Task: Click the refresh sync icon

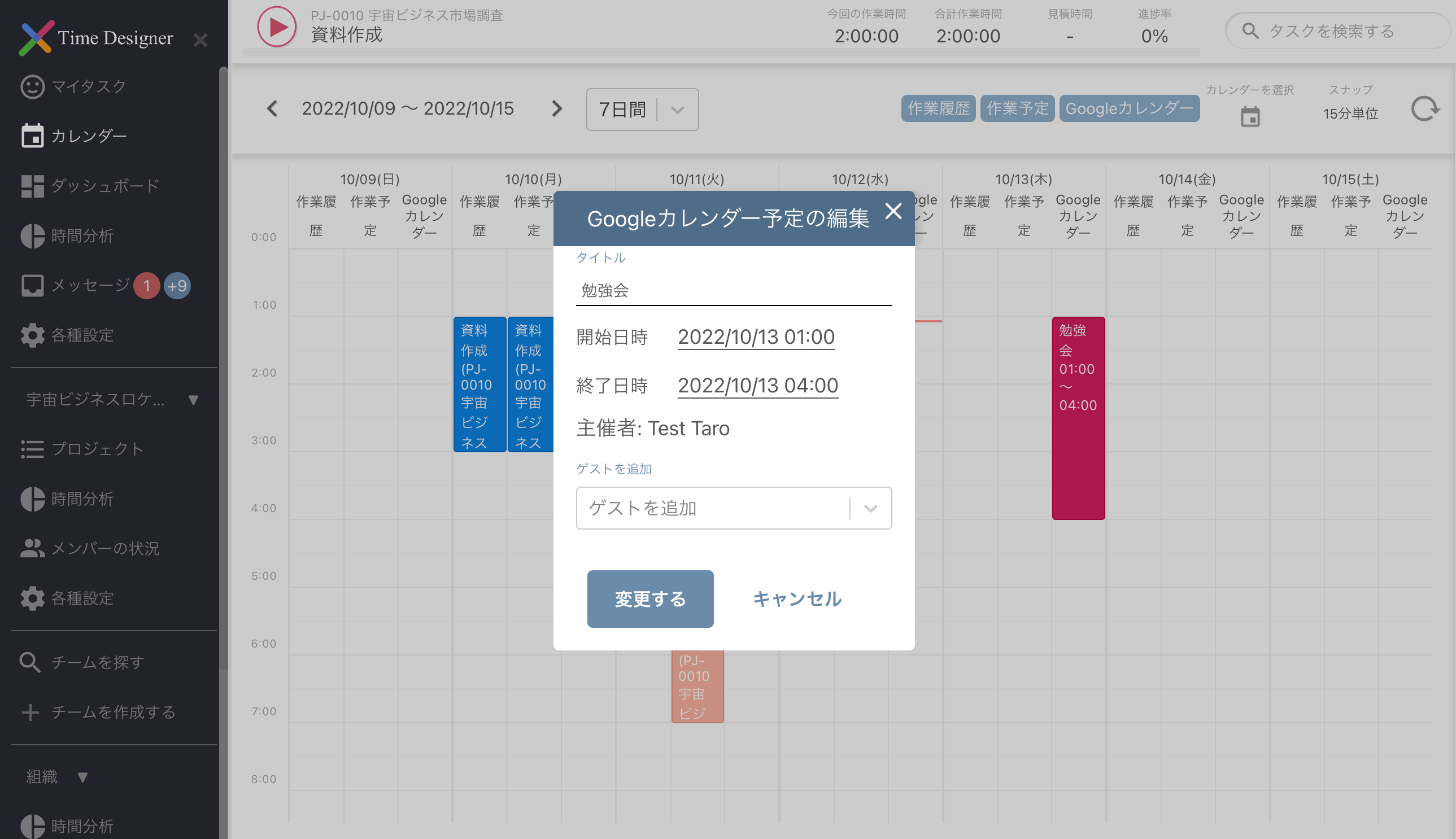Action: (1424, 109)
